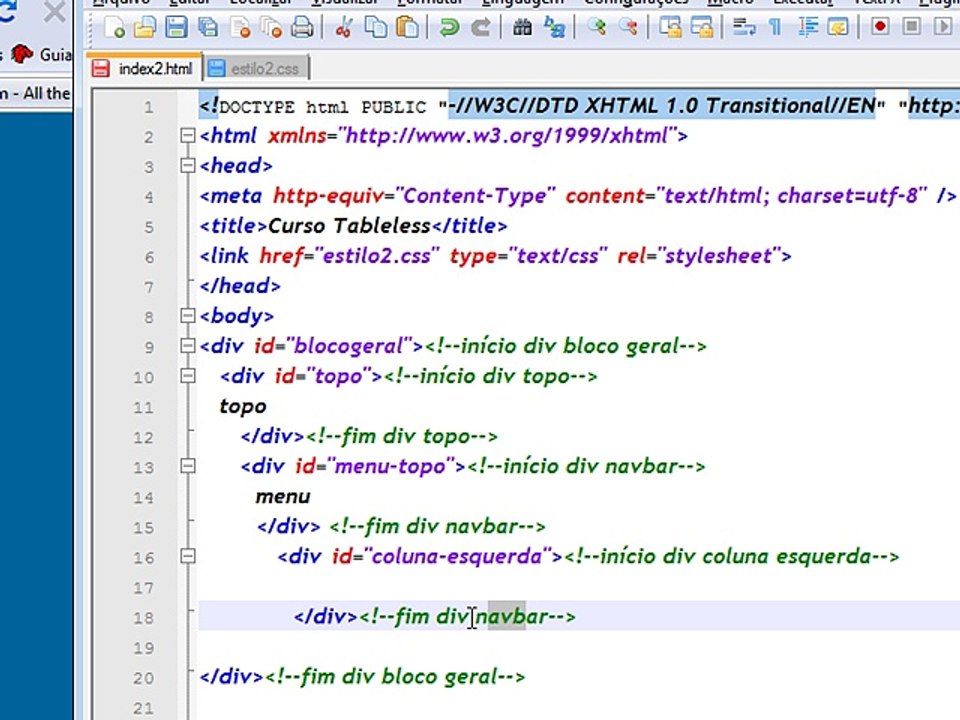Click line number 1 in the margin
Image resolution: width=960 pixels, height=720 pixels.
tap(149, 108)
